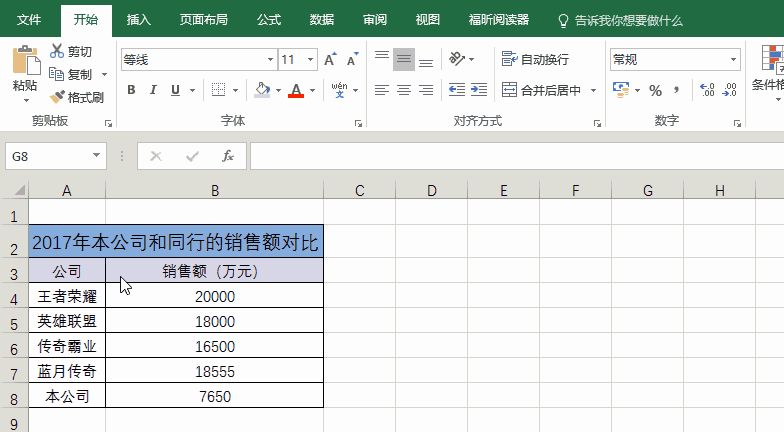Click the Cut (剪切) scissors icon
This screenshot has height=432, width=784.
pyautogui.click(x=56, y=51)
